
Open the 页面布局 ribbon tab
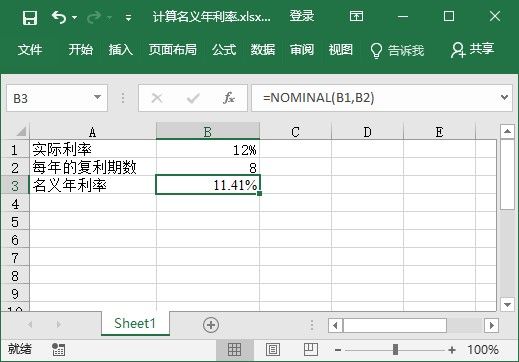(173, 50)
